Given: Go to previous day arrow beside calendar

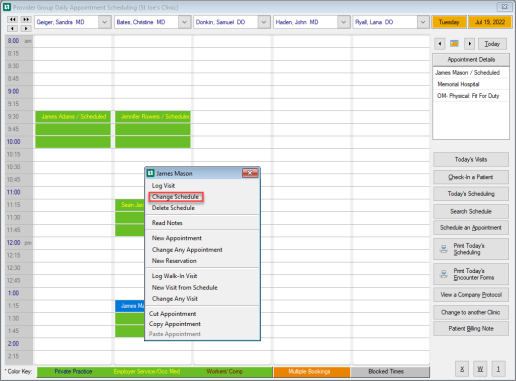Looking at the screenshot, I should pos(440,44).
